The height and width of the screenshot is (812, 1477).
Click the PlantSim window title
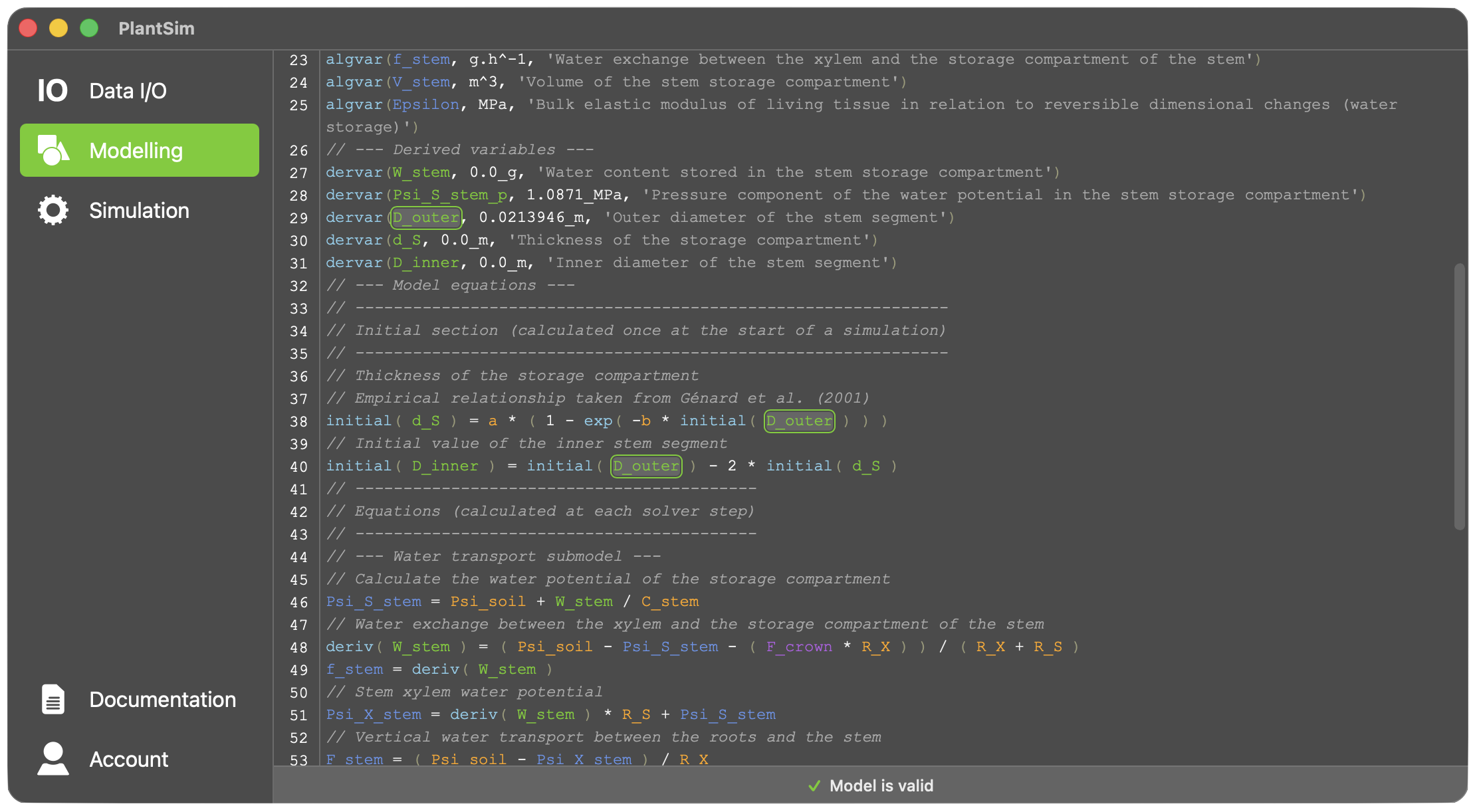tap(156, 28)
